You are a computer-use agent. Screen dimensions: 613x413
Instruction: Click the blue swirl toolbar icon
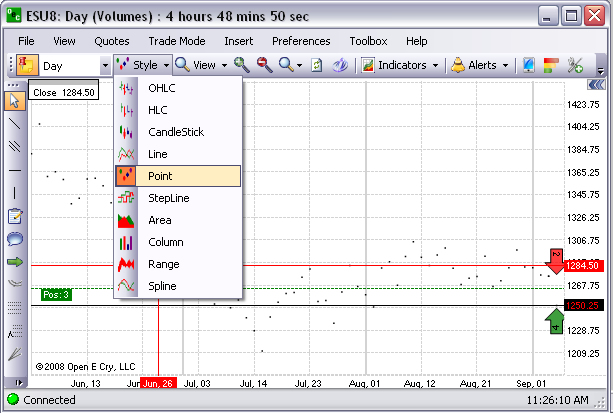coord(340,65)
